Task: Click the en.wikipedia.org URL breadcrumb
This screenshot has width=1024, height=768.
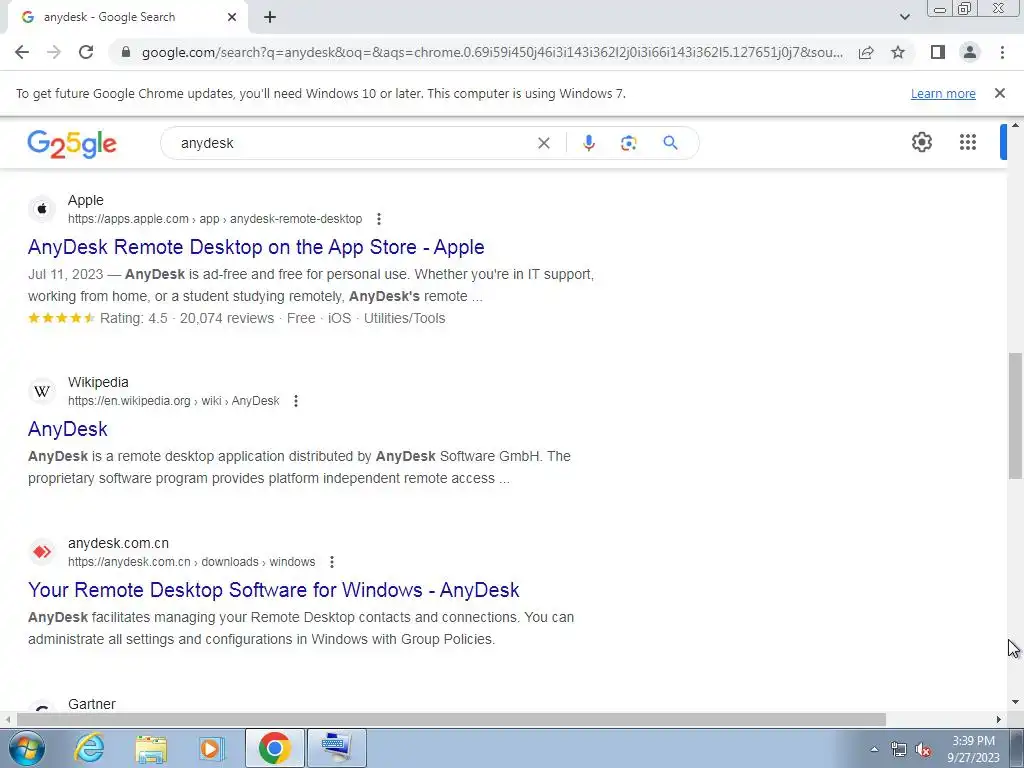Action: coord(174,401)
